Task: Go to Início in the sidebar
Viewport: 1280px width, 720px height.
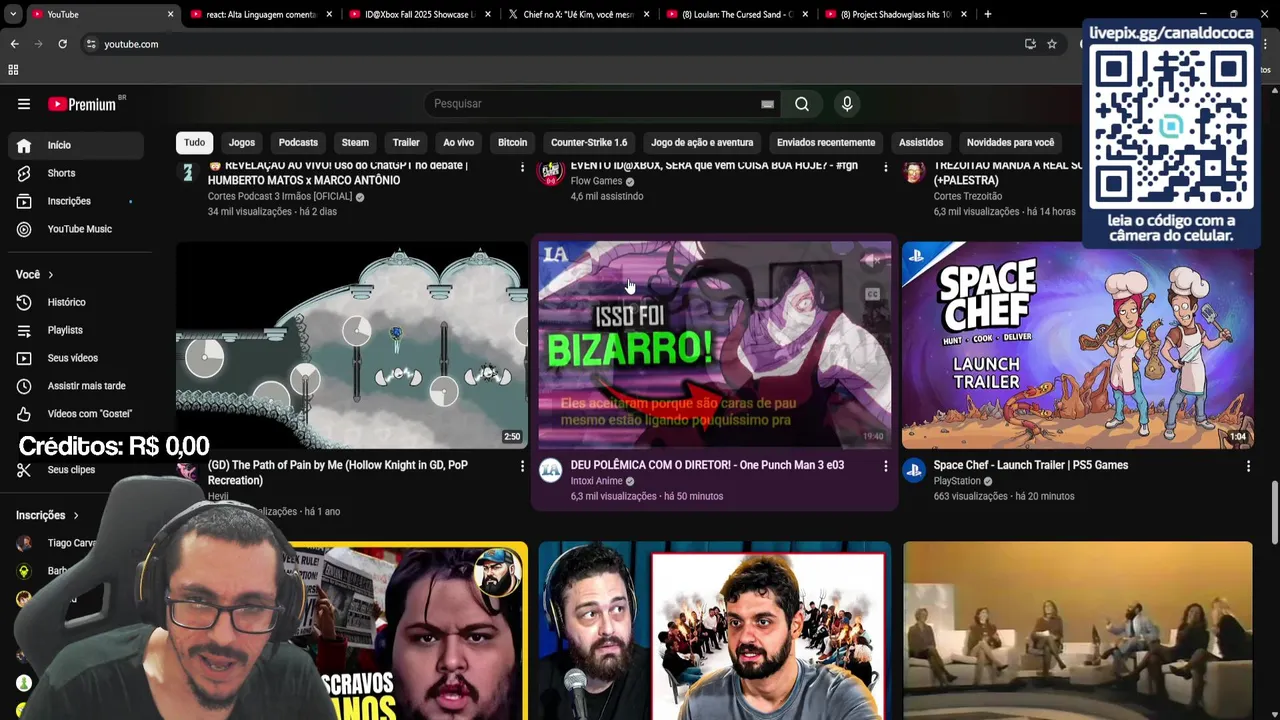Action: pyautogui.click(x=76, y=145)
